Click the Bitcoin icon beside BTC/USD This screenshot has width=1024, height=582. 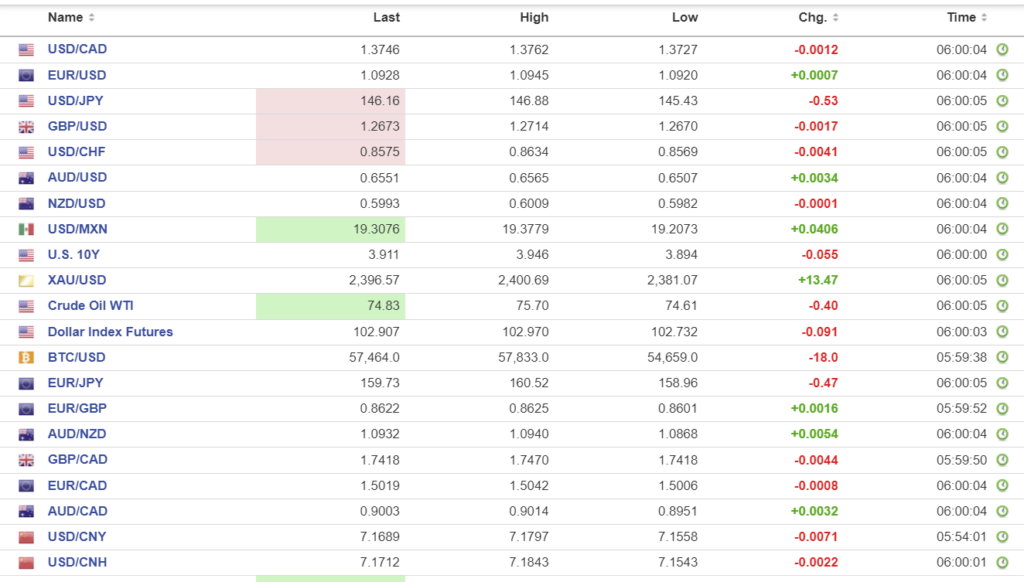click(x=26, y=357)
